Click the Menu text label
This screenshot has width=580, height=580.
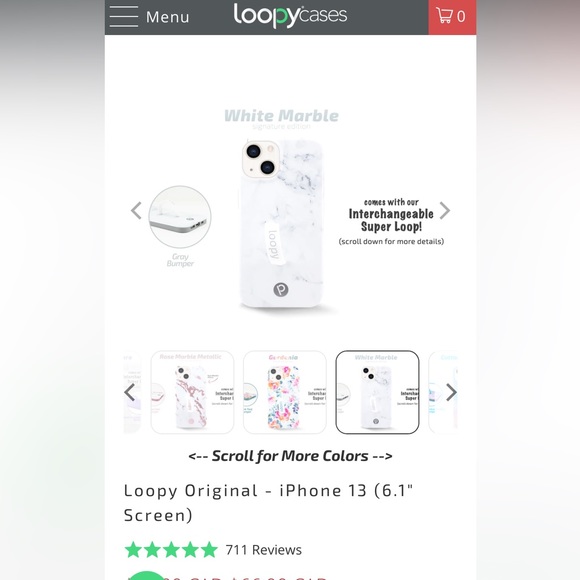[x=168, y=17]
